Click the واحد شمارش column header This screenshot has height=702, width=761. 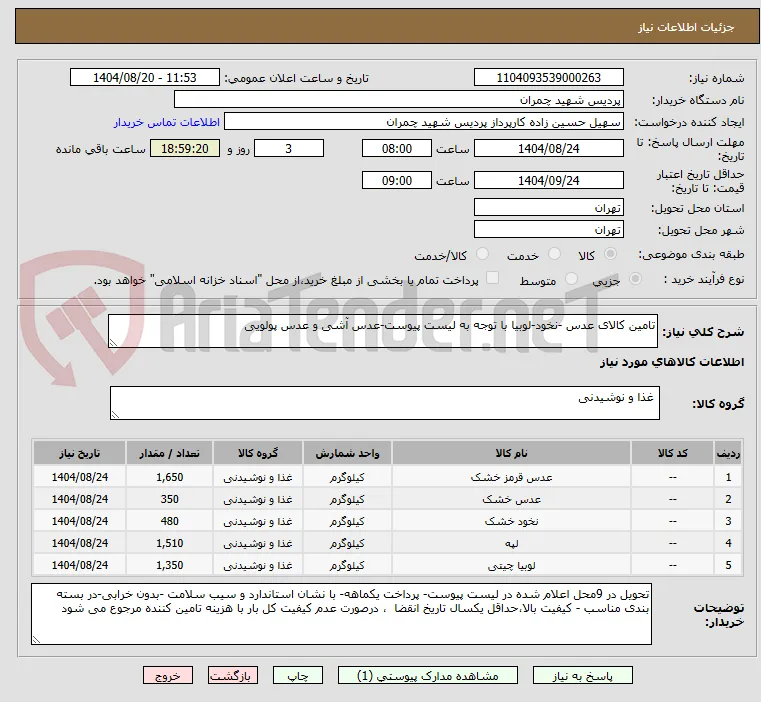point(347,453)
